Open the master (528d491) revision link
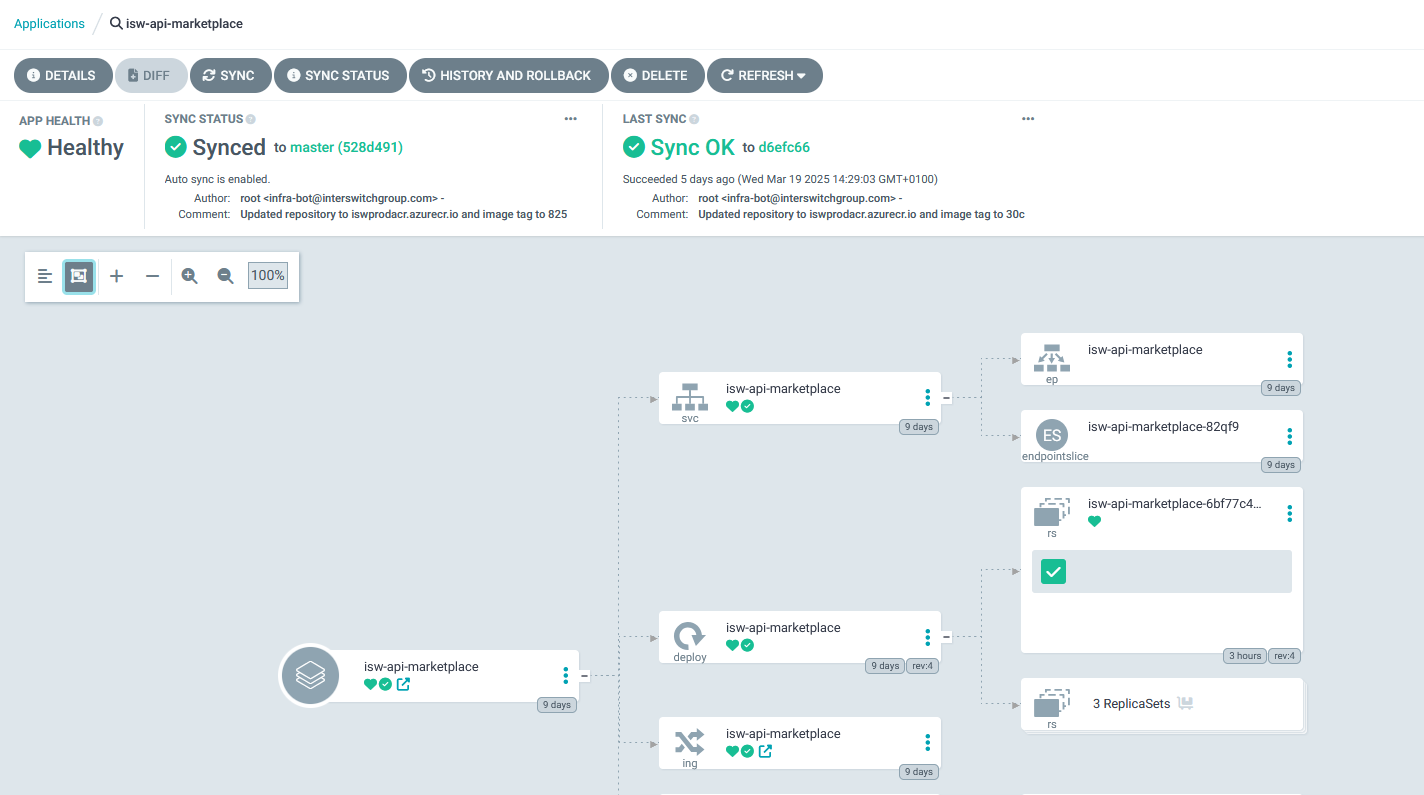This screenshot has height=795, width=1424. click(x=346, y=147)
